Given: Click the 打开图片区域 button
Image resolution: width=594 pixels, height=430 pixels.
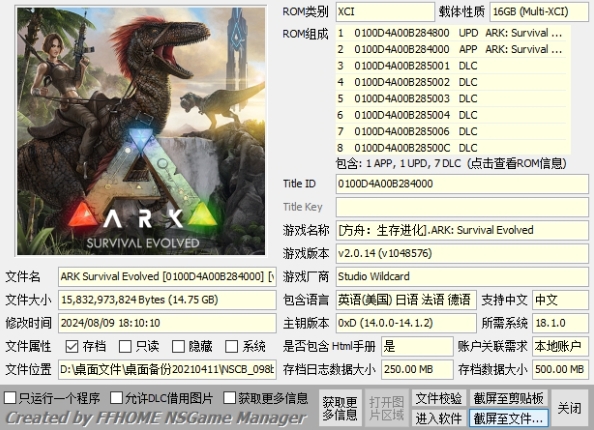Looking at the screenshot, I should click(x=386, y=408).
